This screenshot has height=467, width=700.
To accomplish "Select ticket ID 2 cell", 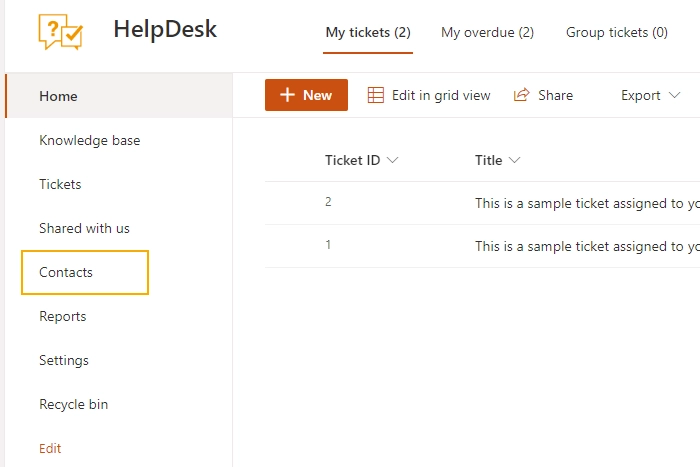I will [328, 202].
